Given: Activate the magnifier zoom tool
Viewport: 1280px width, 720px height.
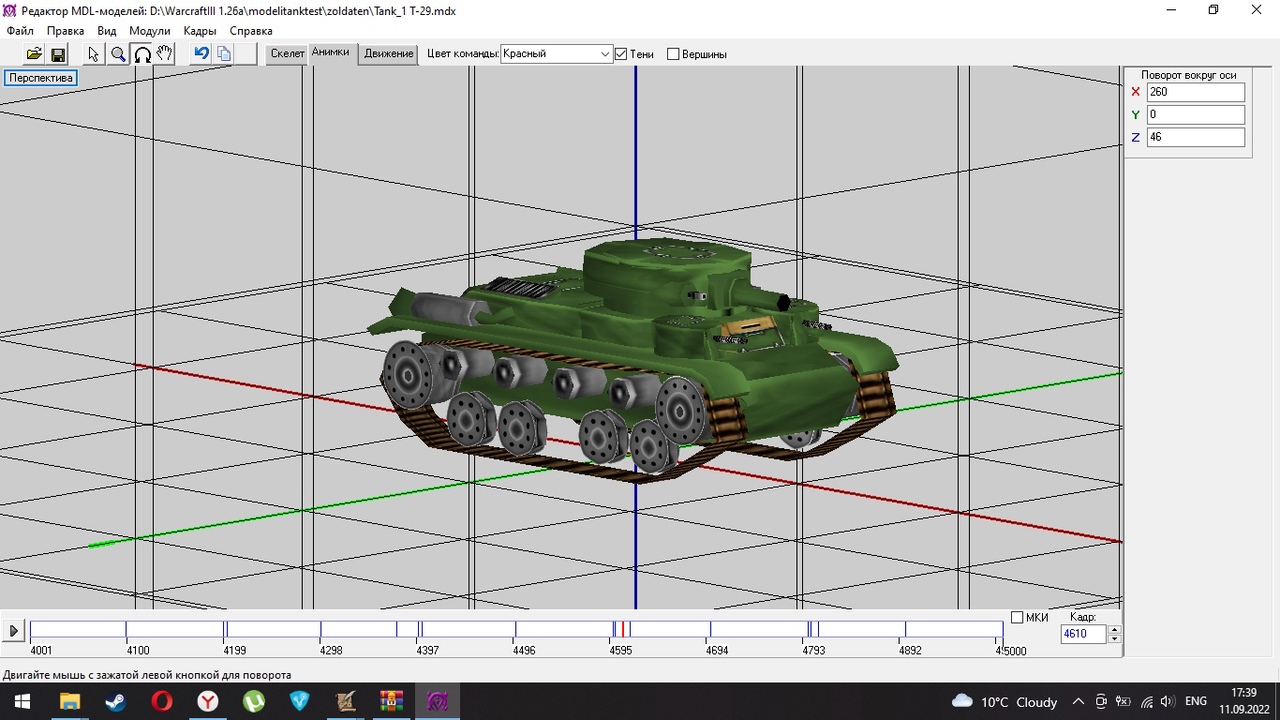Looking at the screenshot, I should pyautogui.click(x=118, y=54).
